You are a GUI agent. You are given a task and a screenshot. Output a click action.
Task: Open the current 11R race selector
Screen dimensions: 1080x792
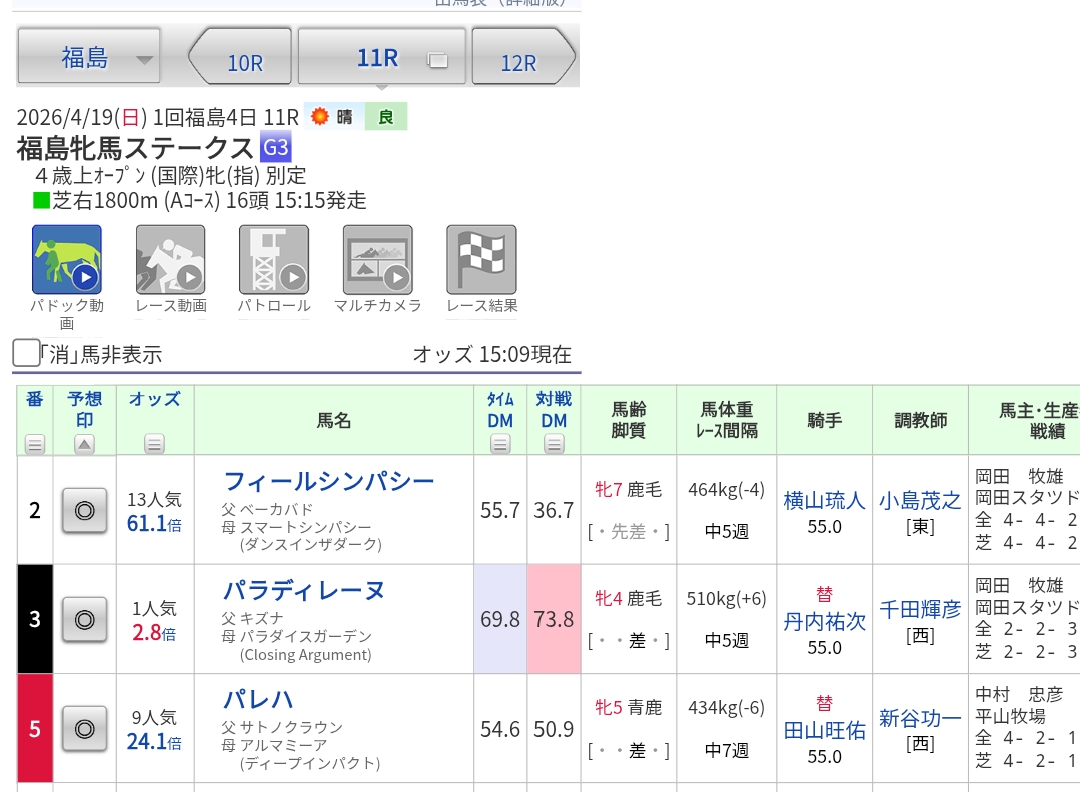(382, 58)
